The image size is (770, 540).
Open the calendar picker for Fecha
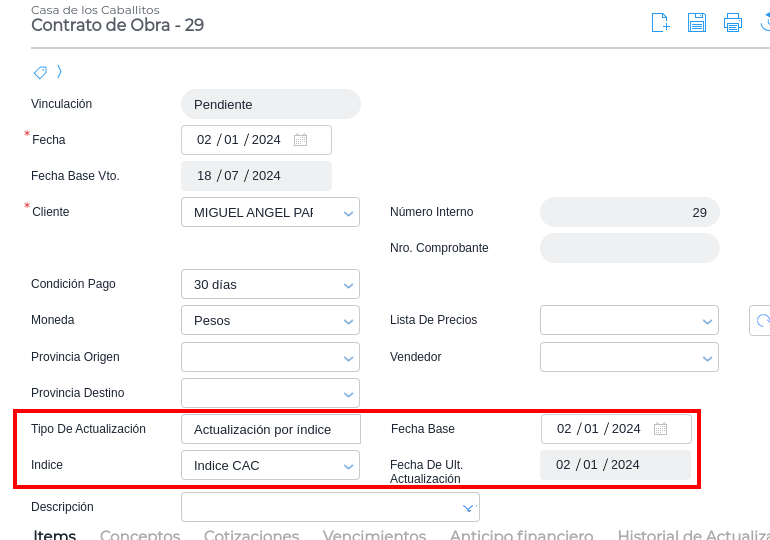[x=300, y=140]
